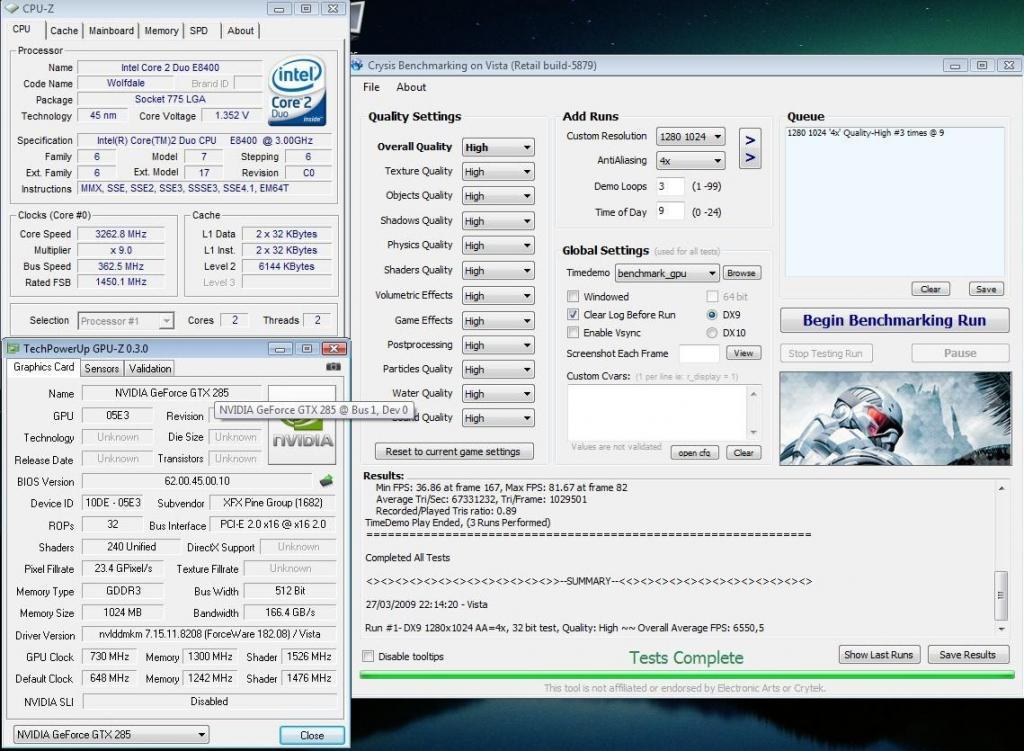Turn on Enable Vsync
1024x751 pixels.
[573, 332]
